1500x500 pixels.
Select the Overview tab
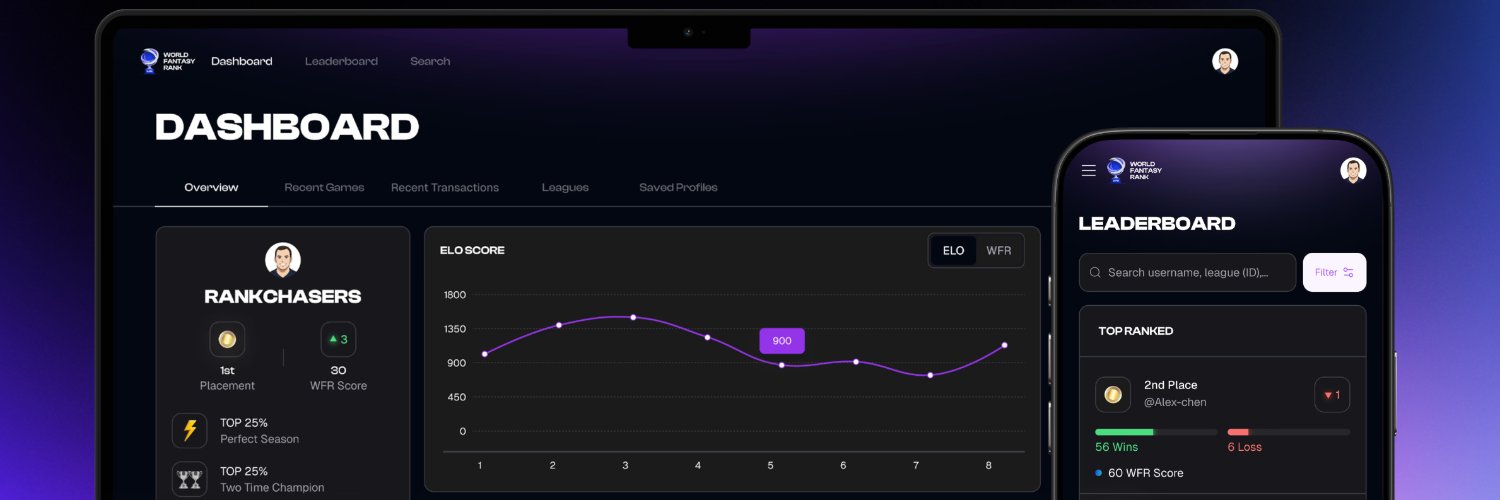pyautogui.click(x=211, y=187)
